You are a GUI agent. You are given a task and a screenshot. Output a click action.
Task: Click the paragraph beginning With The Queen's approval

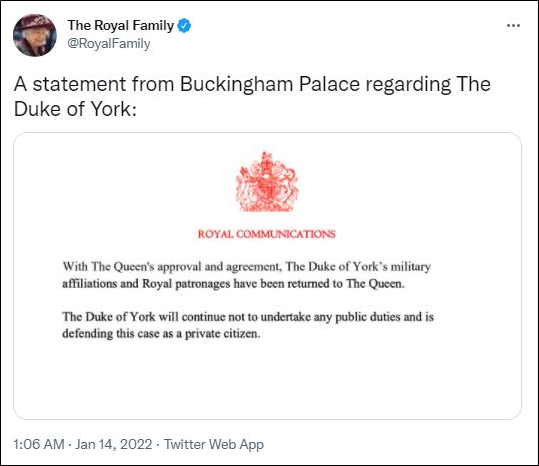pyautogui.click(x=246, y=275)
